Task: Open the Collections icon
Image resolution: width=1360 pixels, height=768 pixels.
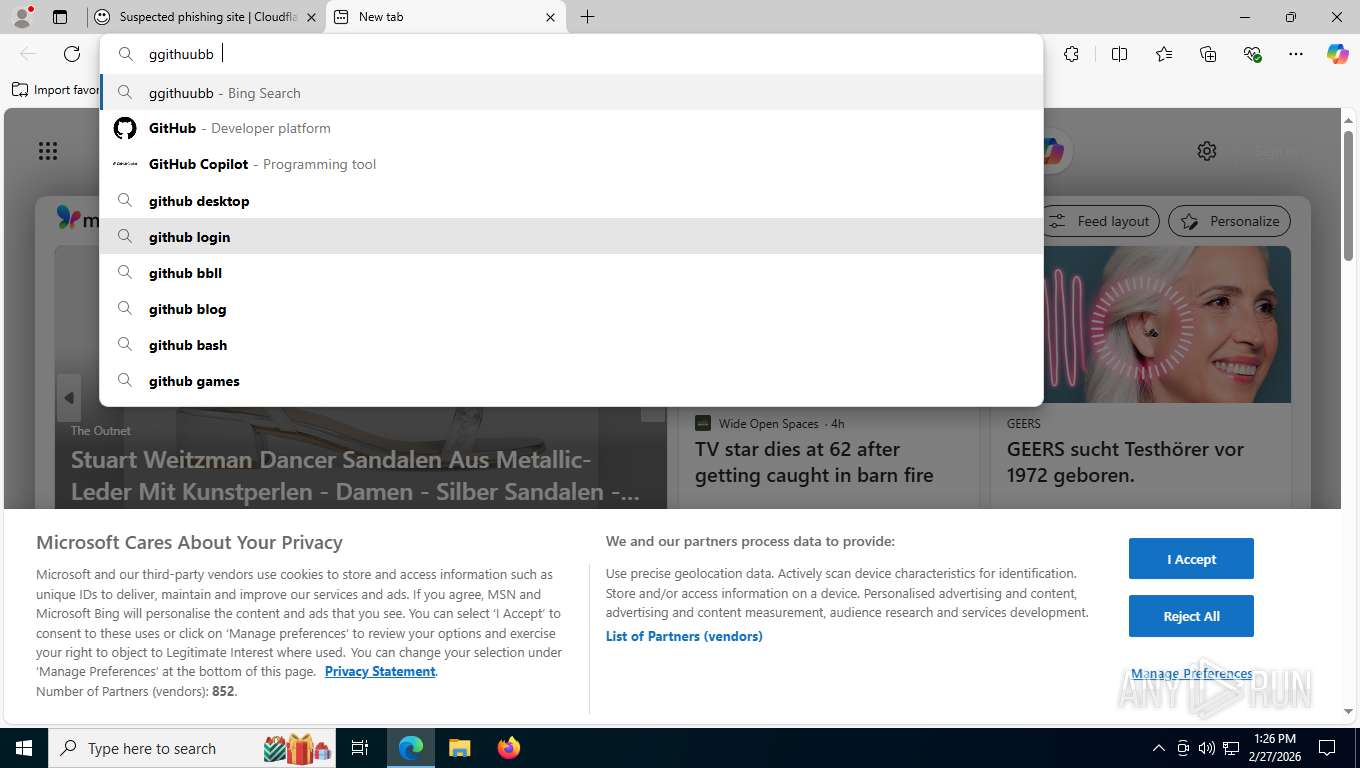Action: 1208,54
